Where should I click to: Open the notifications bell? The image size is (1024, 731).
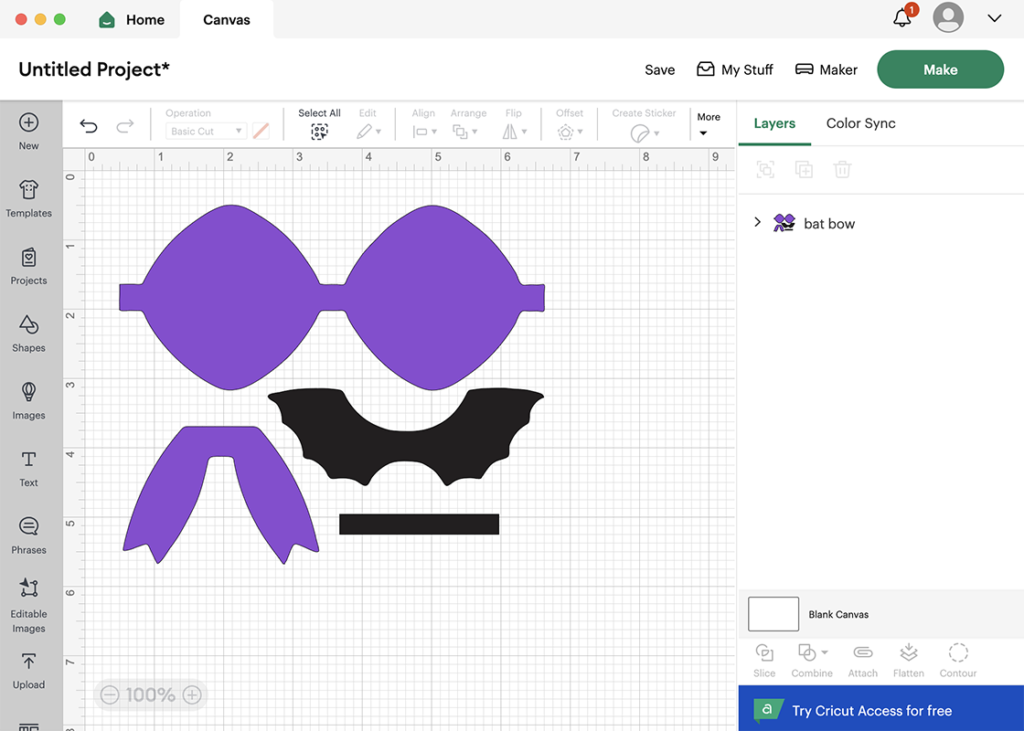coord(903,17)
